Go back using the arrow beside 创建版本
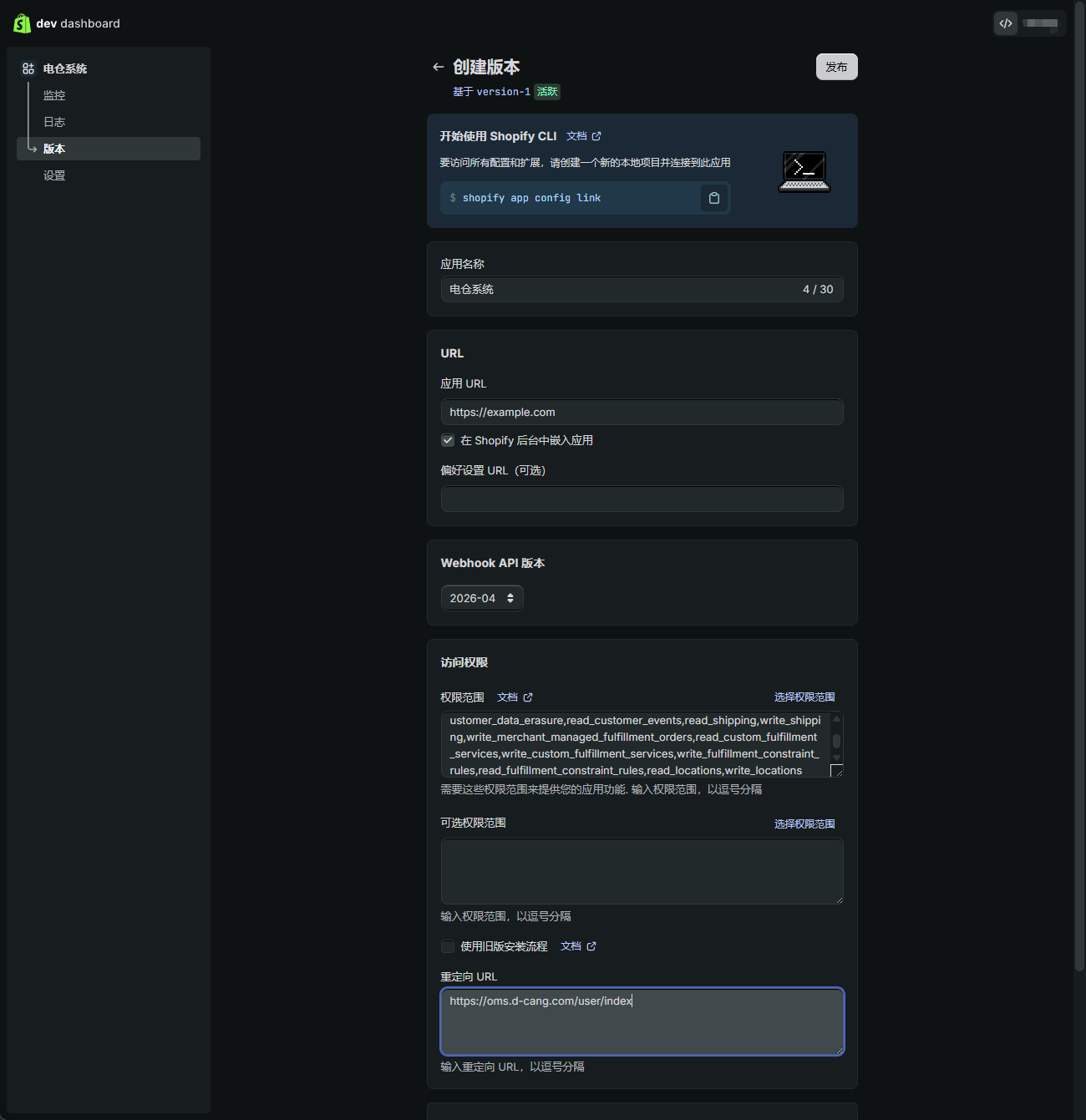This screenshot has height=1120, width=1086. pos(438,67)
